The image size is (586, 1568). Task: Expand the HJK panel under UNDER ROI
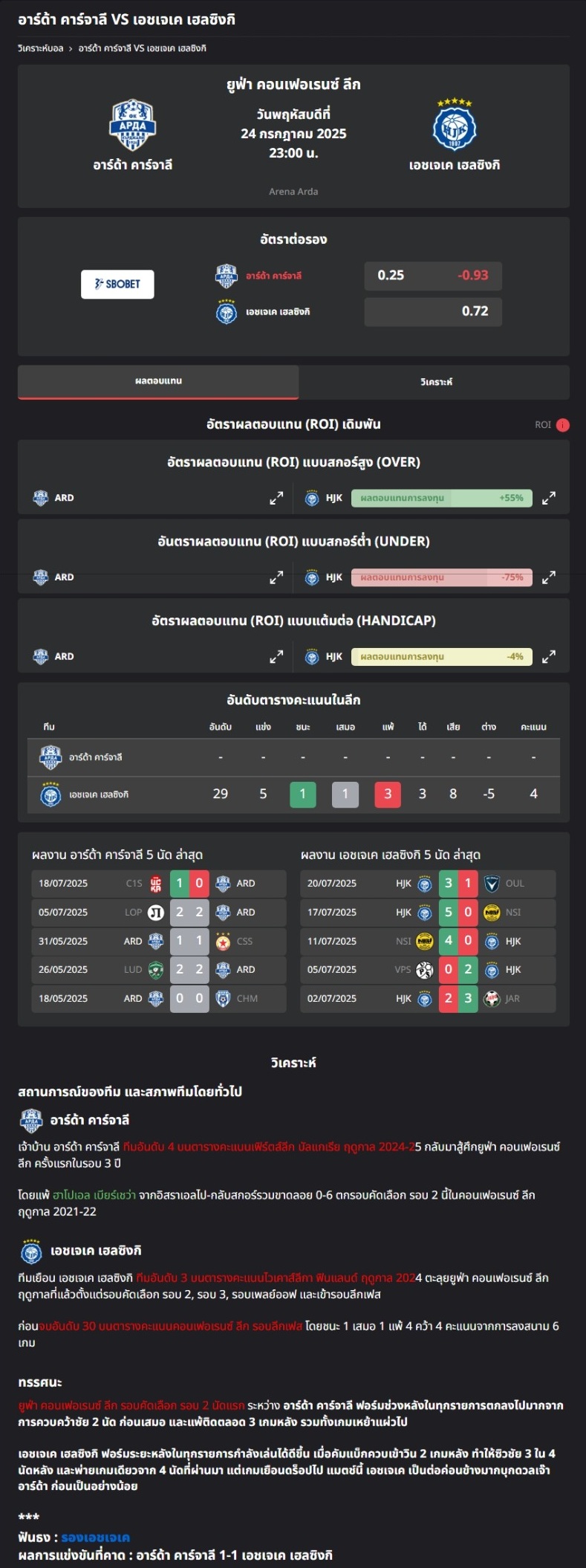(549, 577)
